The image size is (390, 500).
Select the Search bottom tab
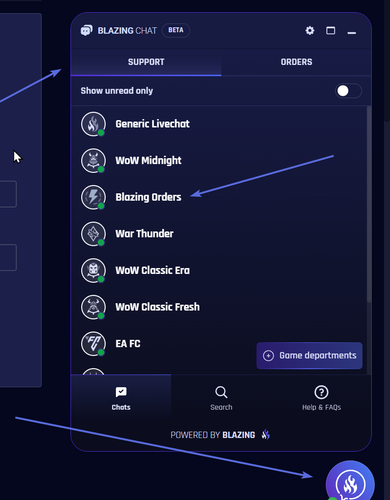[221, 398]
